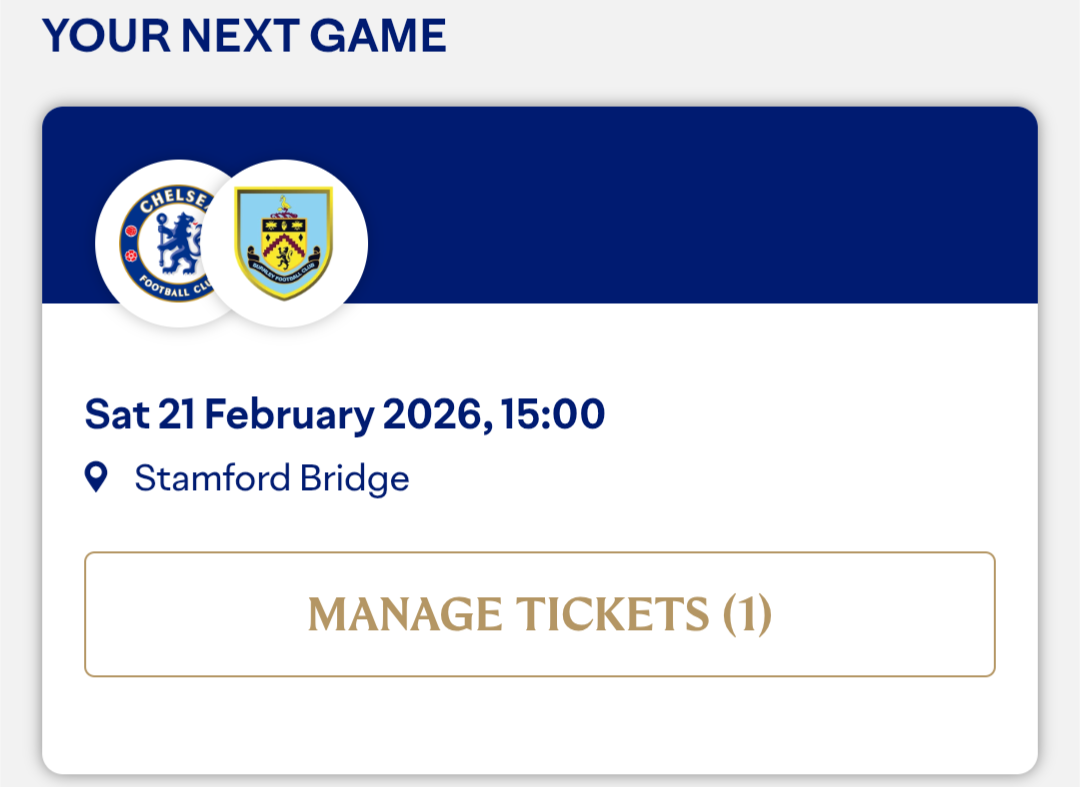The image size is (1080, 787).
Task: Tap the white circle around Burnley's badge
Action: click(284, 243)
